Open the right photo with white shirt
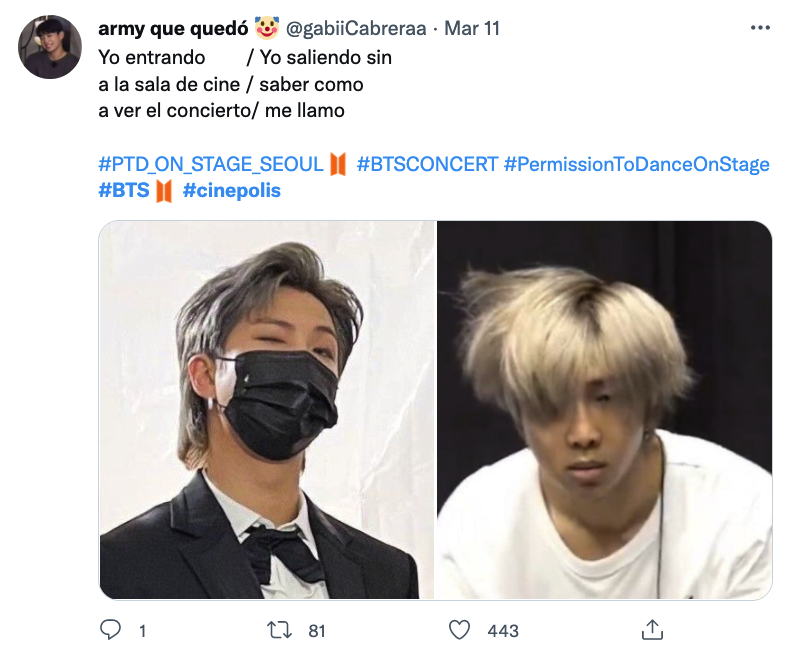 point(605,410)
